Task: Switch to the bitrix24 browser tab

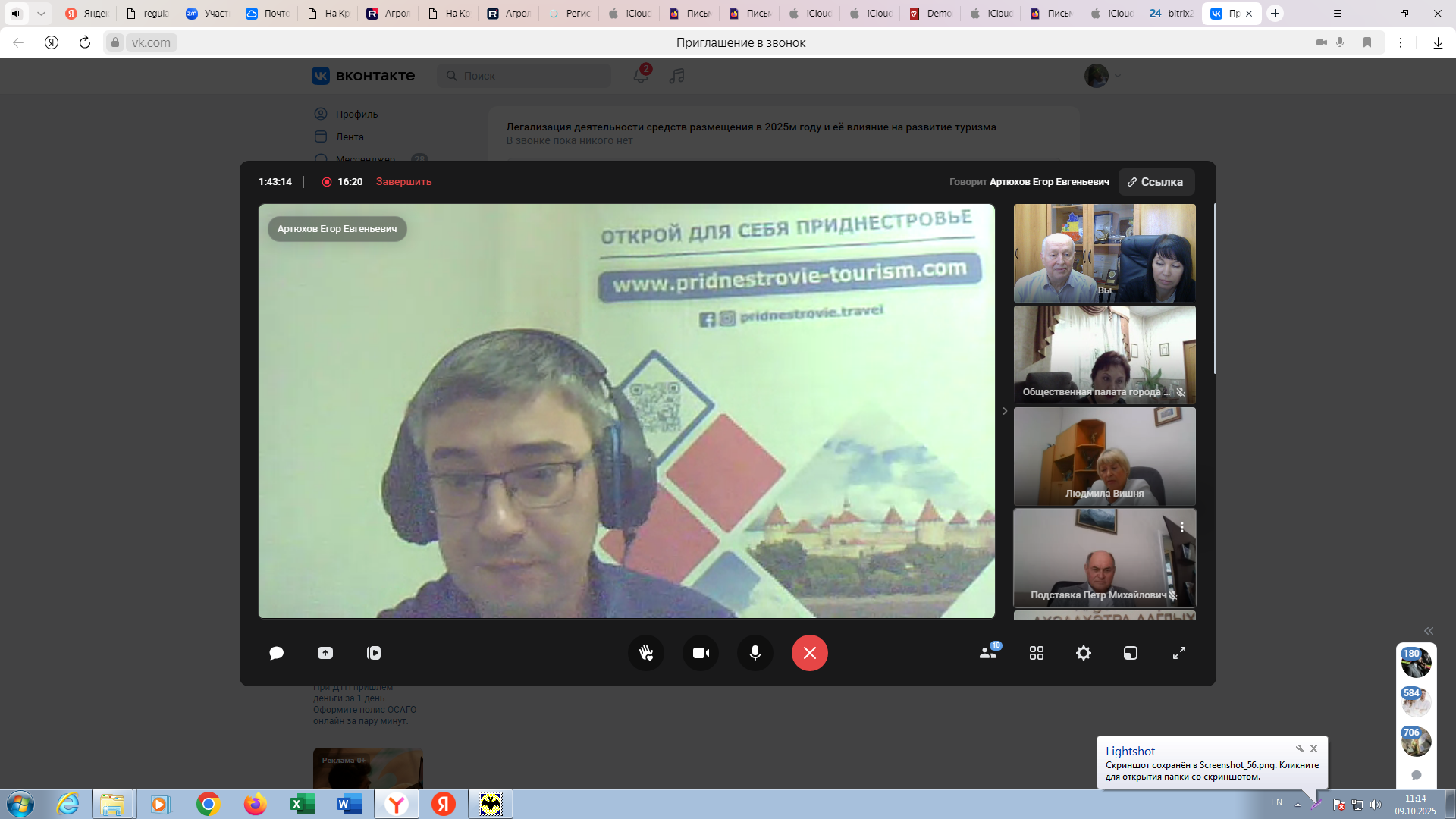Action: 1172,14
